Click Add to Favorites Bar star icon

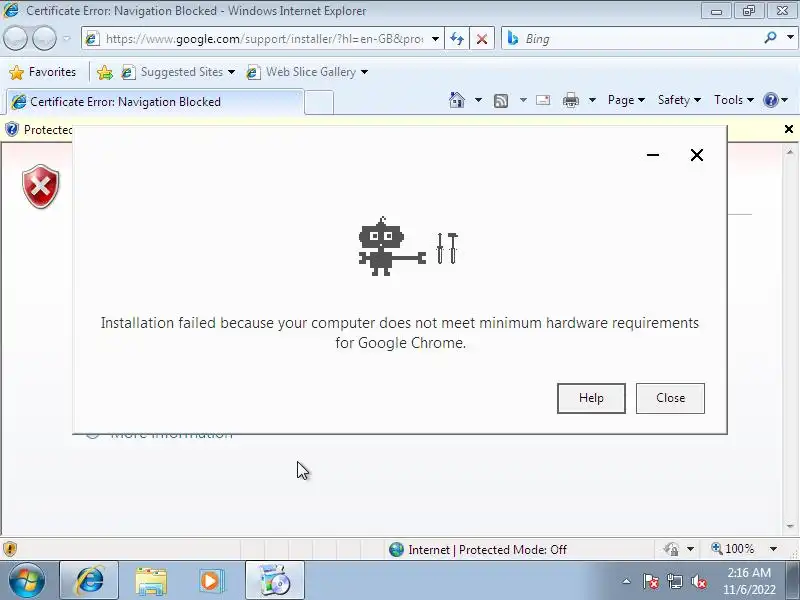pos(105,72)
